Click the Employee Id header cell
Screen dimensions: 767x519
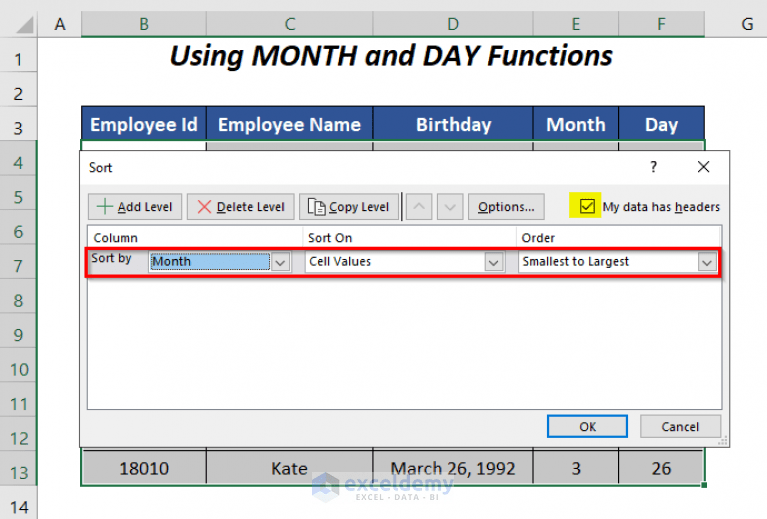tap(144, 124)
